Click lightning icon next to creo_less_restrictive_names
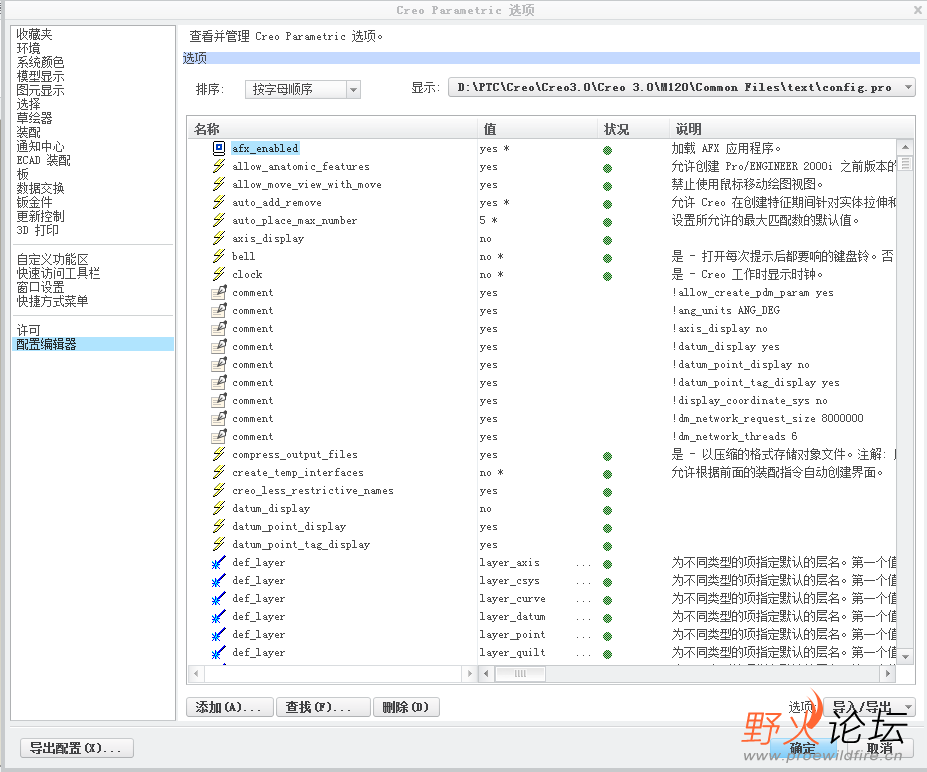The image size is (927, 772). click(x=219, y=491)
